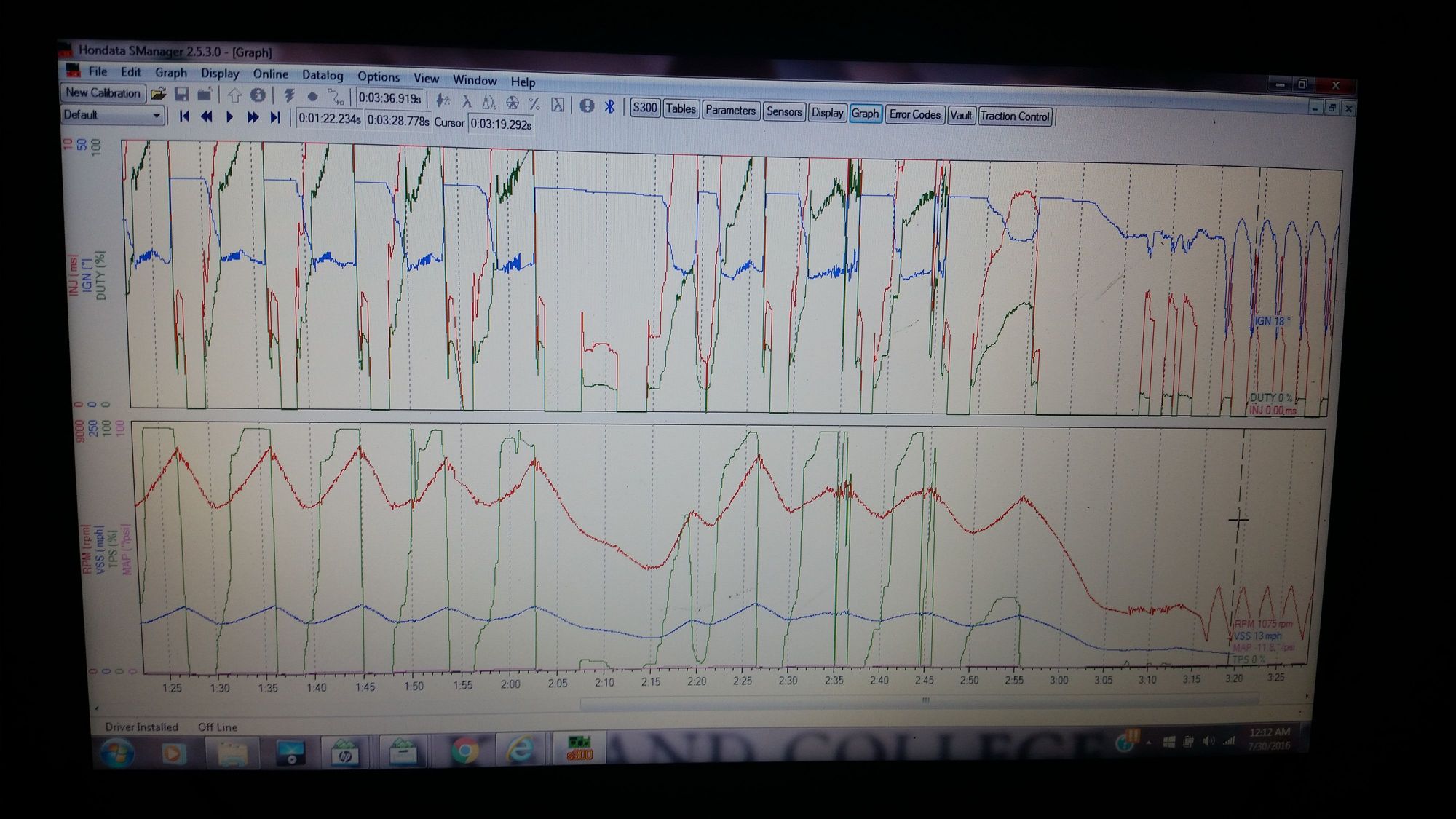
Task: Expand the Default graph template dropdown
Action: tap(156, 116)
